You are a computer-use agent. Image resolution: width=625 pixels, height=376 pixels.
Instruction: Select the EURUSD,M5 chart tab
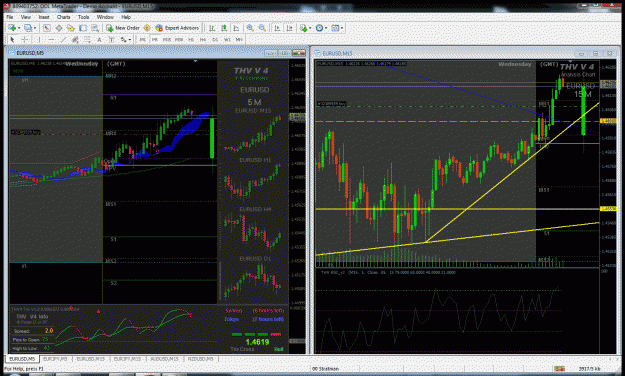pyautogui.click(x=22, y=359)
